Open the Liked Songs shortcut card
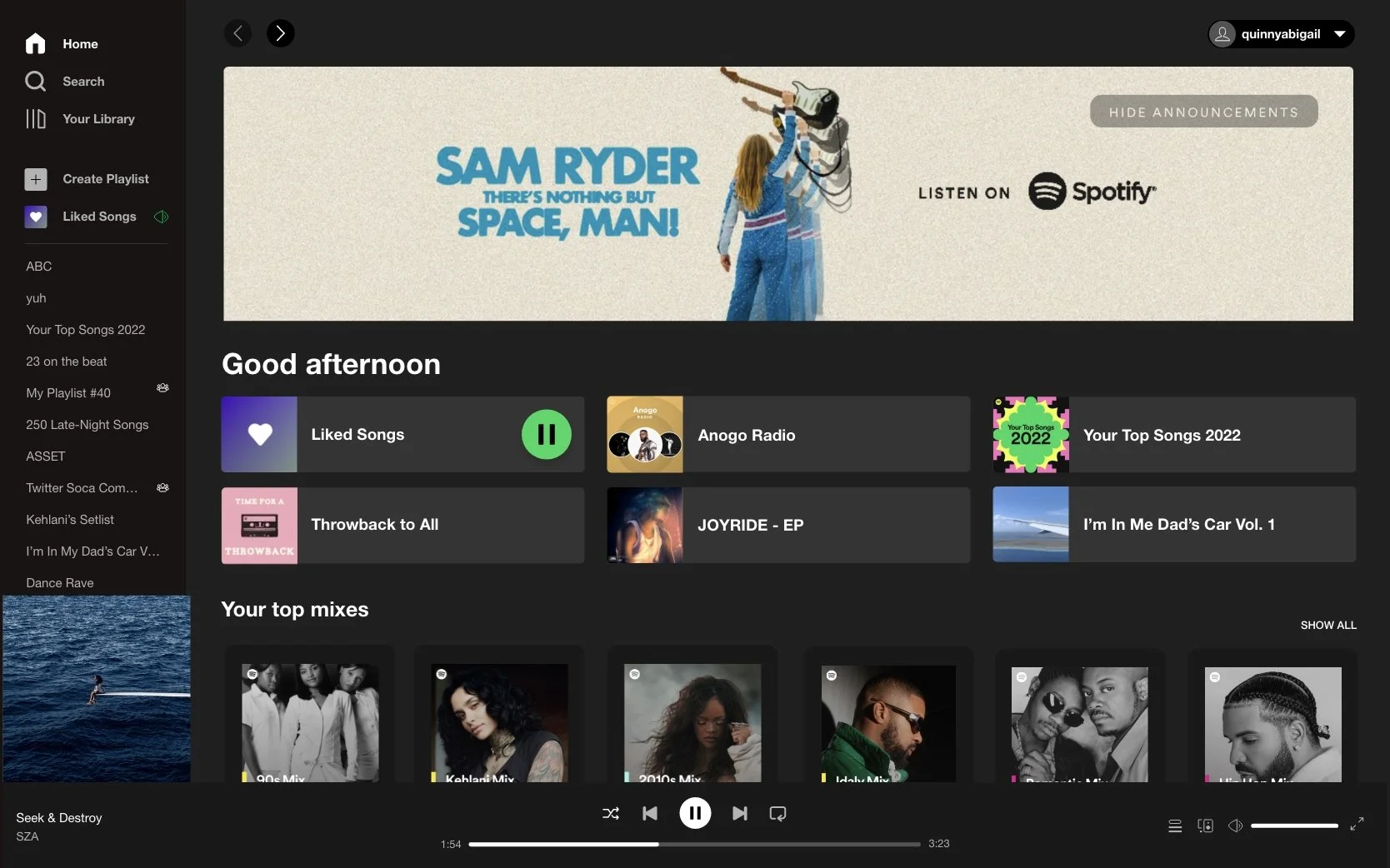This screenshot has width=1390, height=868. tap(402, 434)
